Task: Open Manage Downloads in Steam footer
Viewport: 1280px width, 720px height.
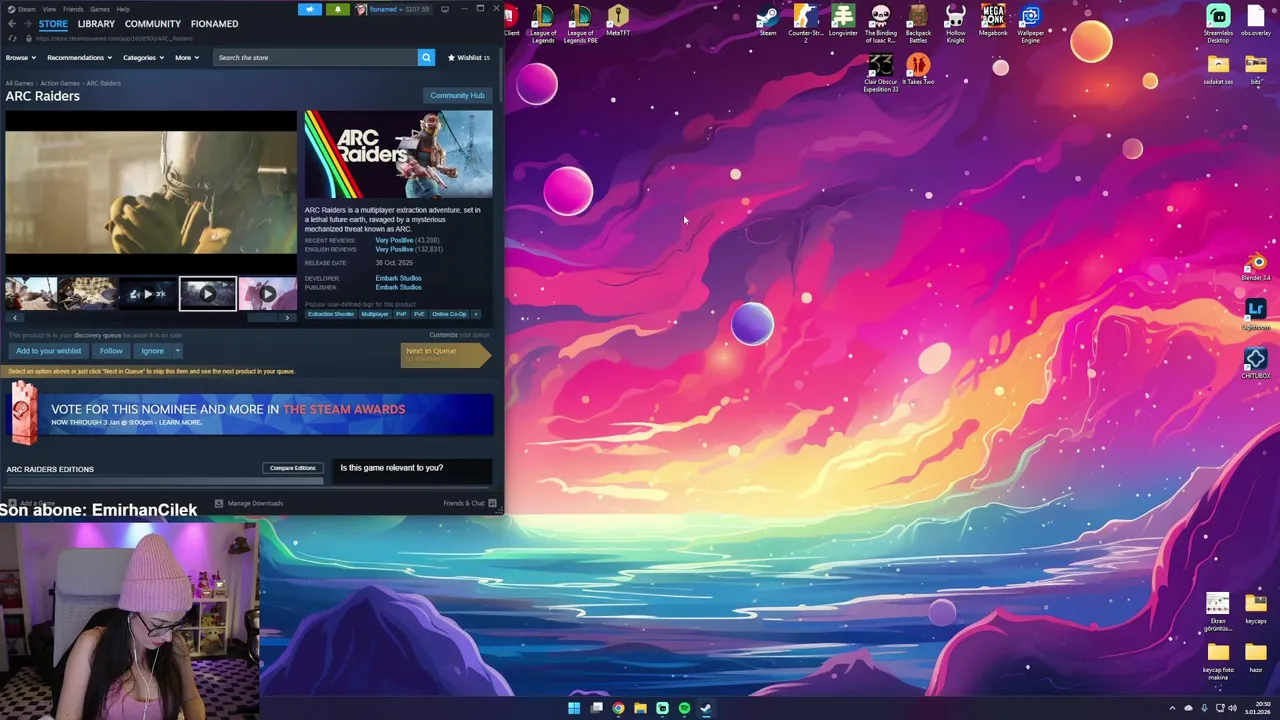Action: (249, 503)
